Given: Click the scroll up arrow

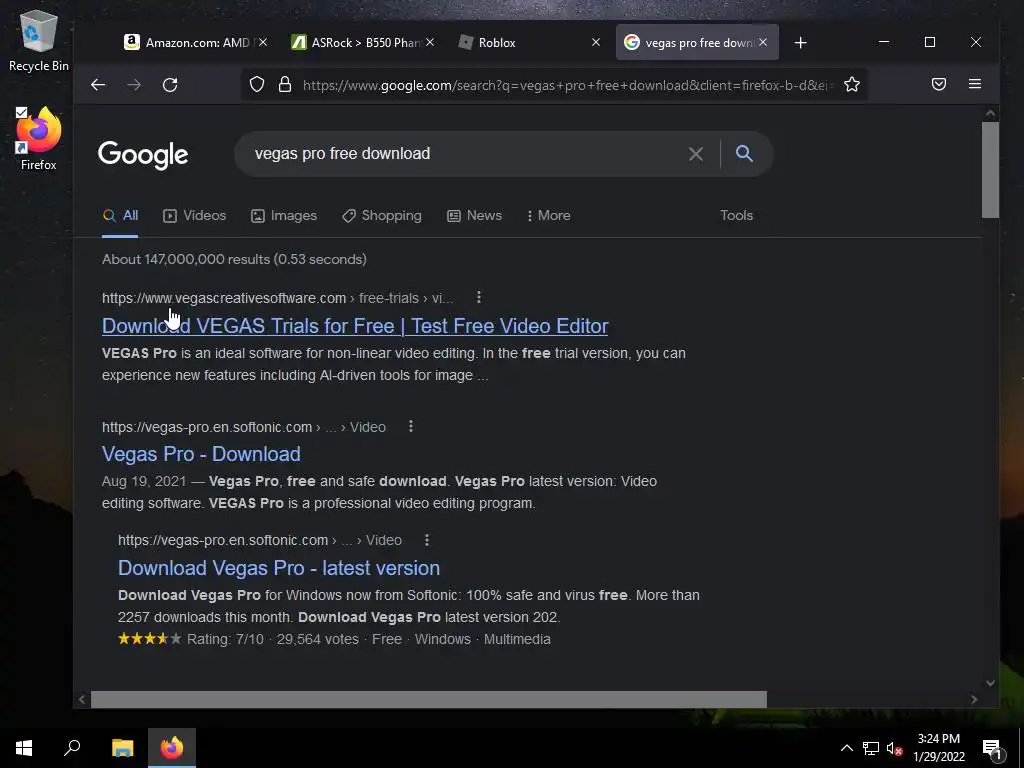Looking at the screenshot, I should tap(990, 114).
